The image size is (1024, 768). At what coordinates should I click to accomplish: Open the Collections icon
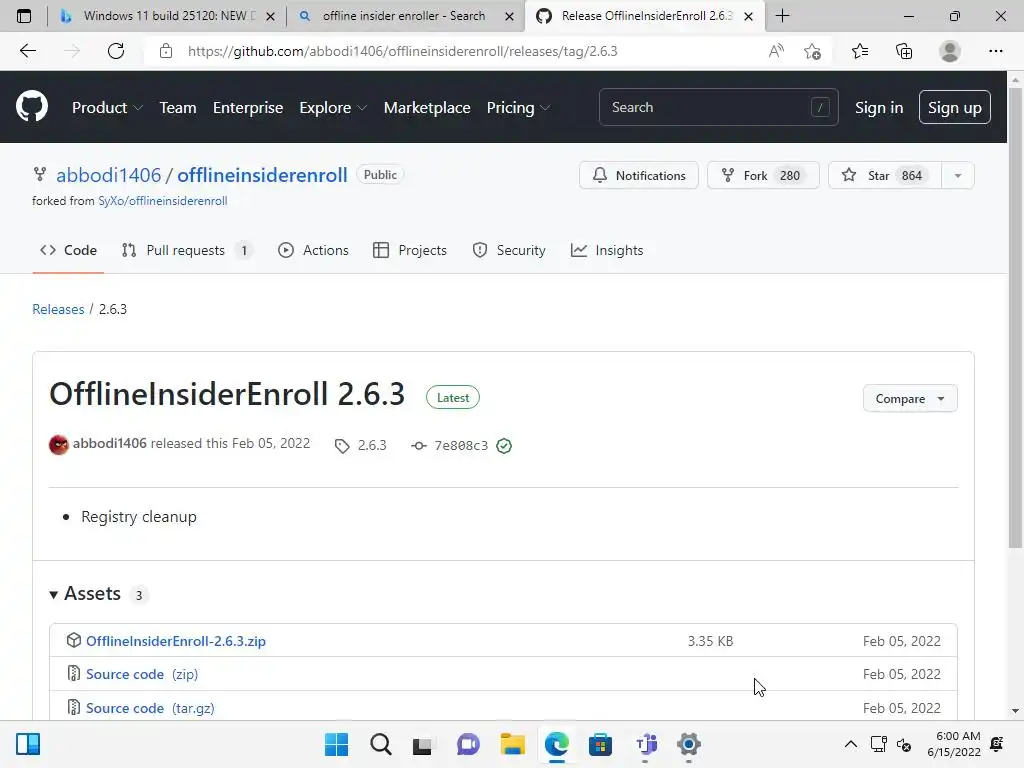[904, 51]
